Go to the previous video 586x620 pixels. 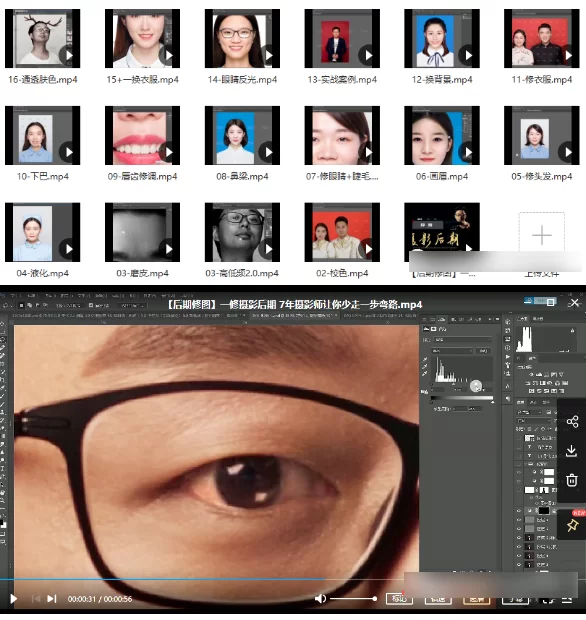pos(36,599)
